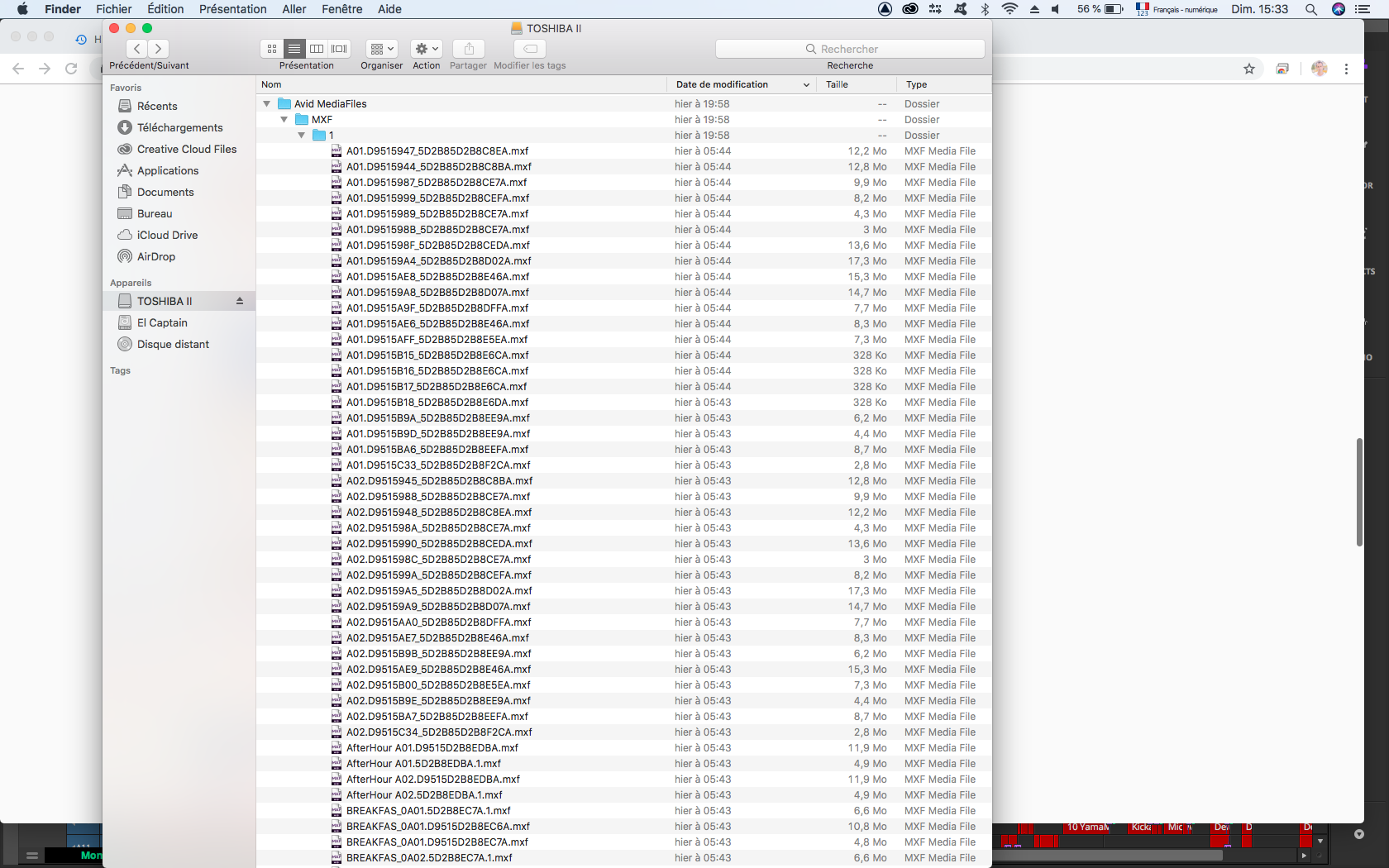
Task: Eject the TOSHIBA II drive
Action: 240,301
